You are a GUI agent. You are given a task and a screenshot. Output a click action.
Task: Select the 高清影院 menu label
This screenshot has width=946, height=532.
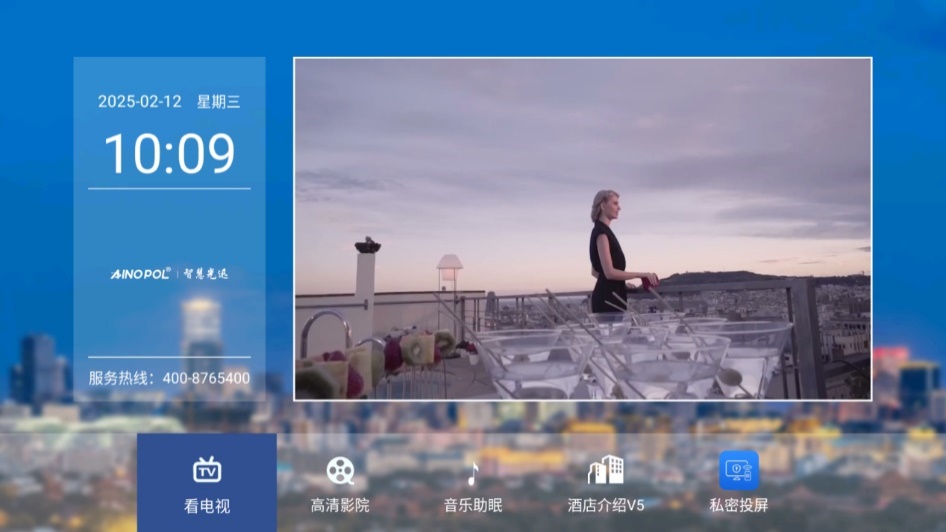point(340,506)
